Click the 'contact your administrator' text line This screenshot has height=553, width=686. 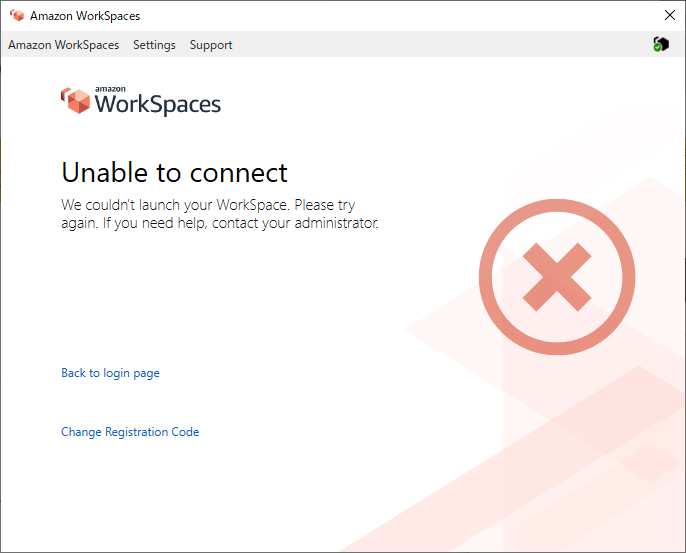click(220, 223)
